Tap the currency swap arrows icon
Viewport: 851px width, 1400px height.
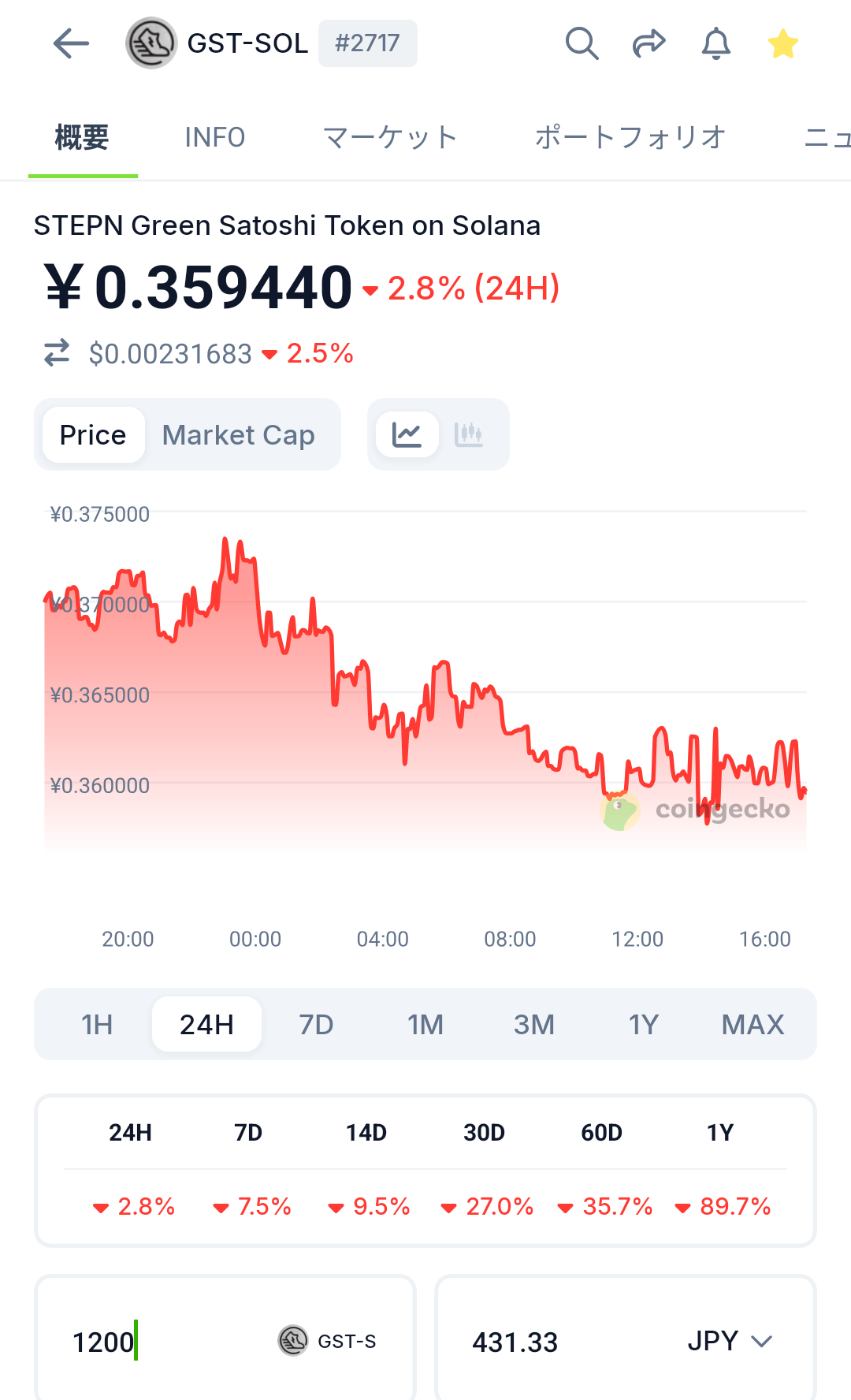[57, 353]
